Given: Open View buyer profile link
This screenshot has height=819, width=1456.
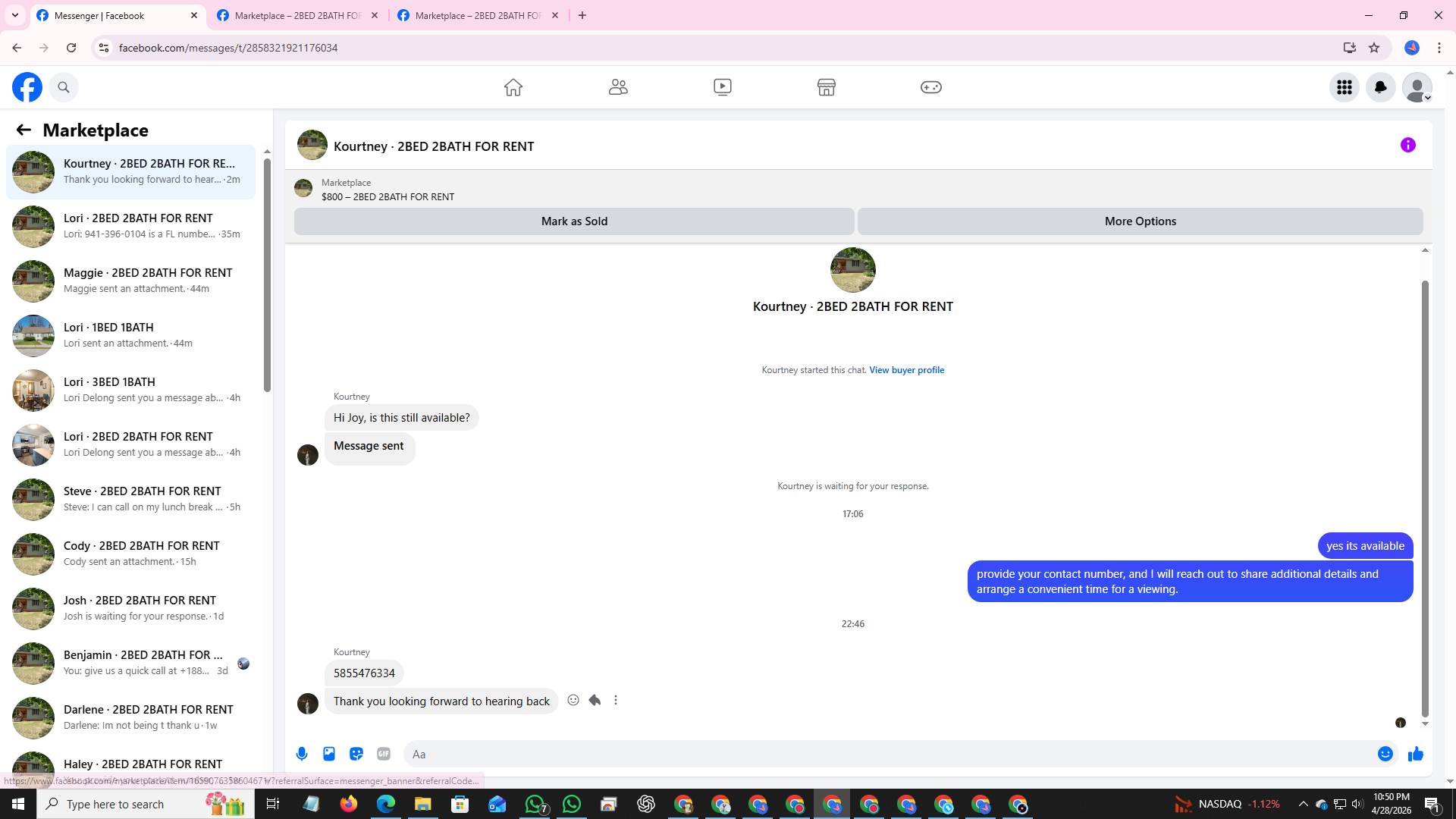Looking at the screenshot, I should click(x=906, y=370).
